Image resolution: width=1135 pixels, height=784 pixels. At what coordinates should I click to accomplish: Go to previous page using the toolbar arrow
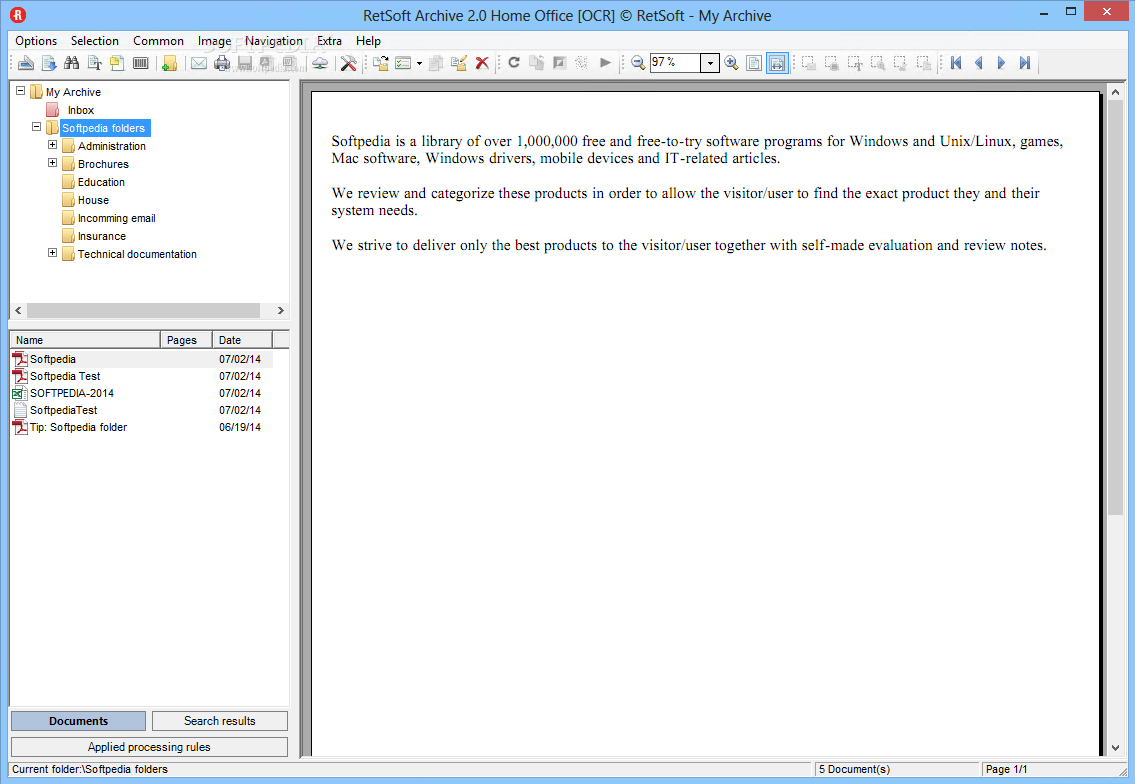click(x=979, y=63)
